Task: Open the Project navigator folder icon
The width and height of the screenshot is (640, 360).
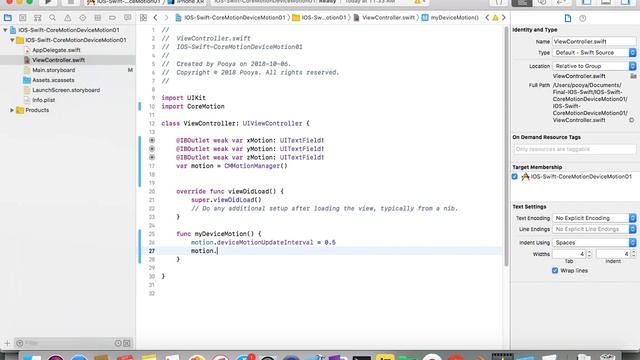Action: 7,18
